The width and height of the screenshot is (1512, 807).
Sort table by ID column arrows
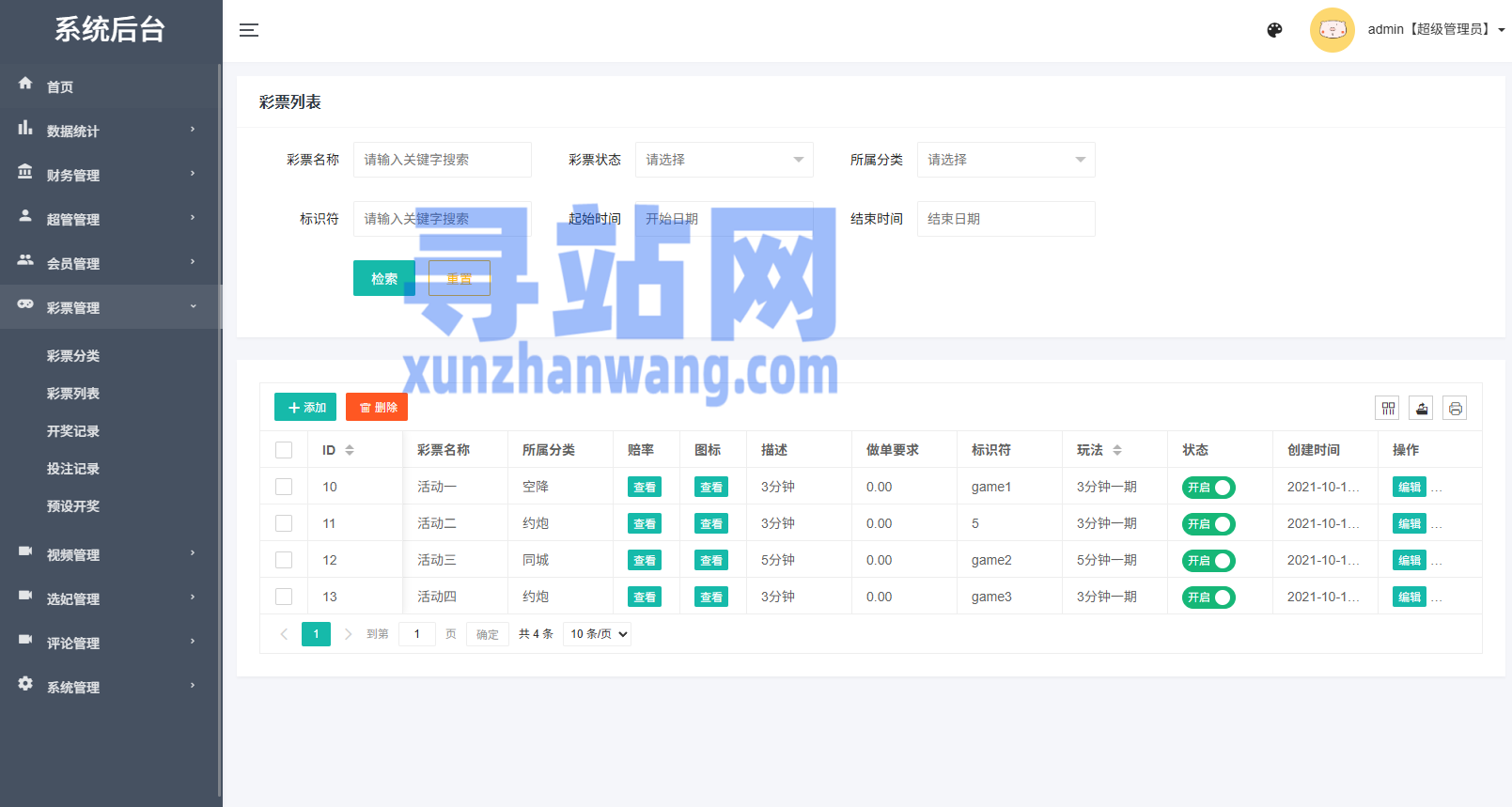[x=350, y=450]
